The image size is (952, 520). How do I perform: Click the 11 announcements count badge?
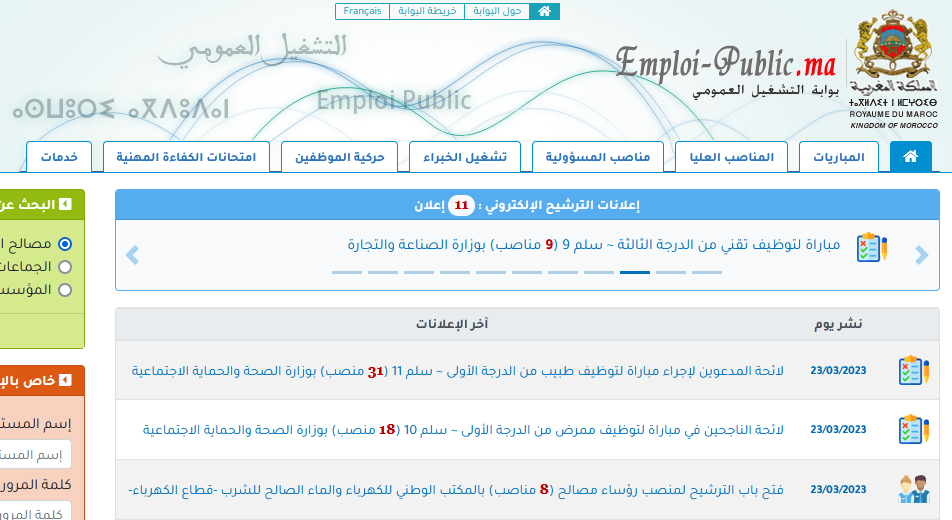pos(461,205)
